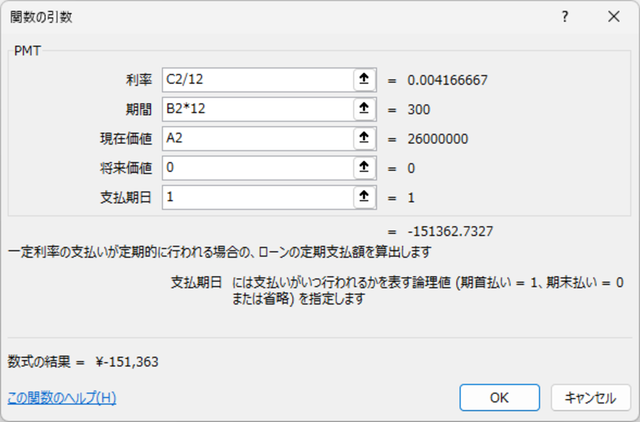Screen dimensions: 640x422
Task: Select the computed value 0.004166667
Action: pyautogui.click(x=447, y=80)
